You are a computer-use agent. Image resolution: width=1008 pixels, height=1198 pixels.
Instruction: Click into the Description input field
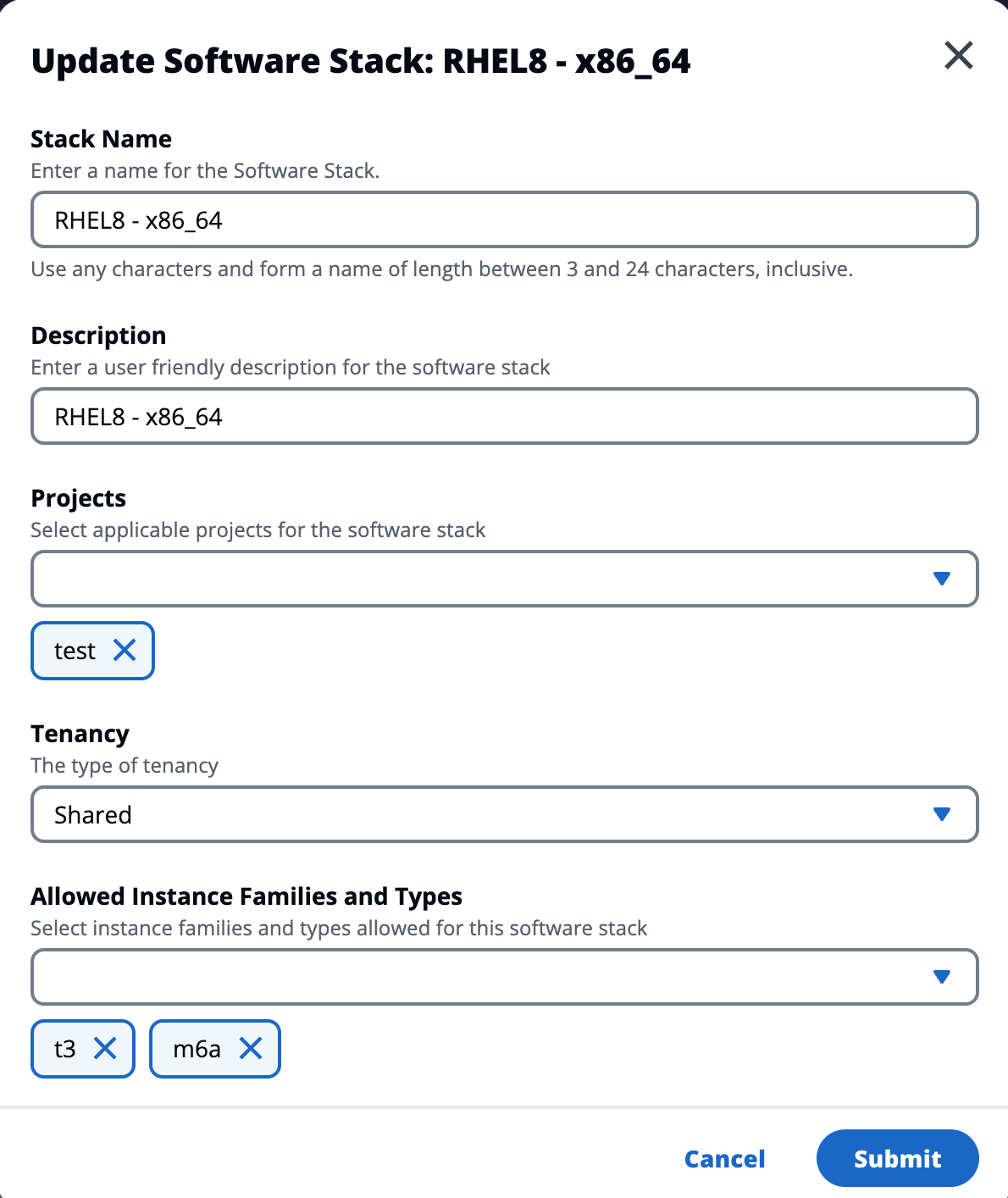(504, 417)
